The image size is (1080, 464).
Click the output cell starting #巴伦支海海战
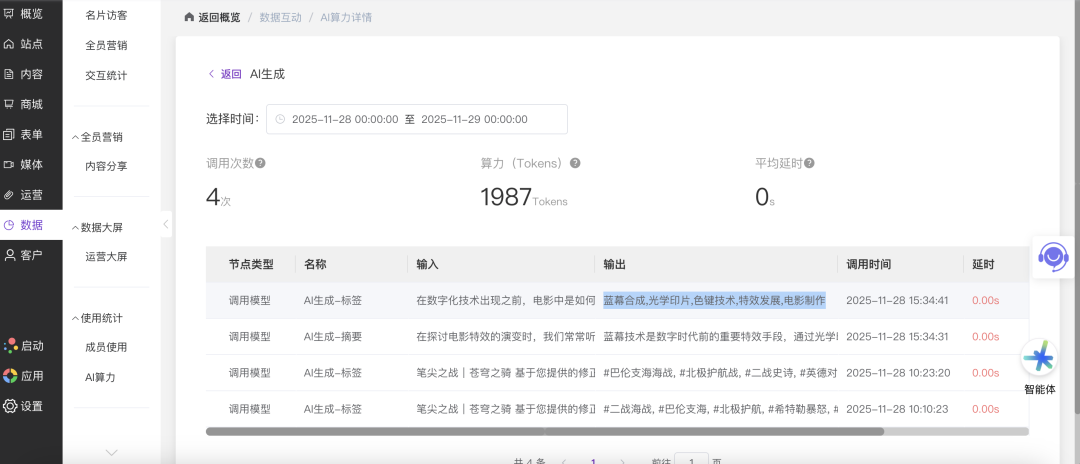point(720,372)
